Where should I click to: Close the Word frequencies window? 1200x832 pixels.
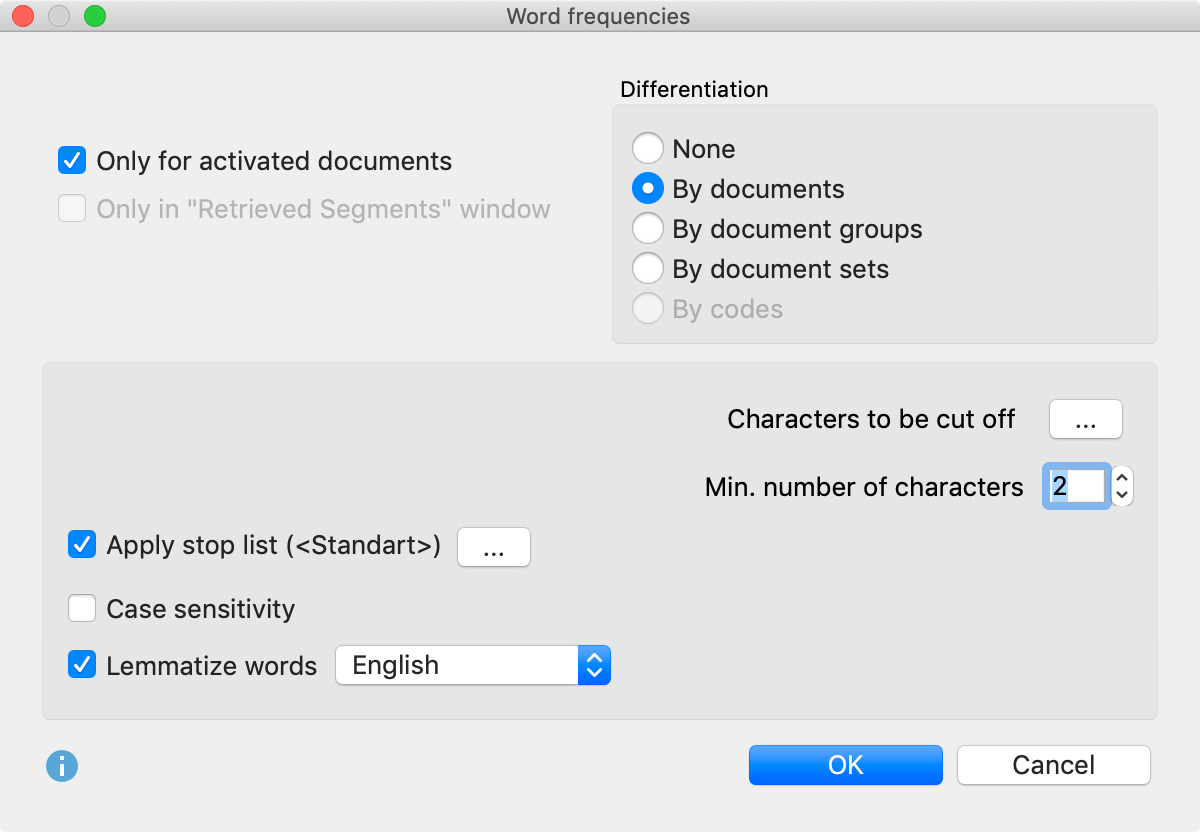[22, 16]
